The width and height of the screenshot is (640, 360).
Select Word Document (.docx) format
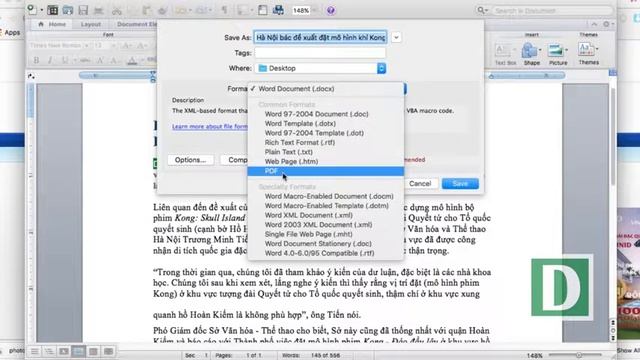pos(326,89)
